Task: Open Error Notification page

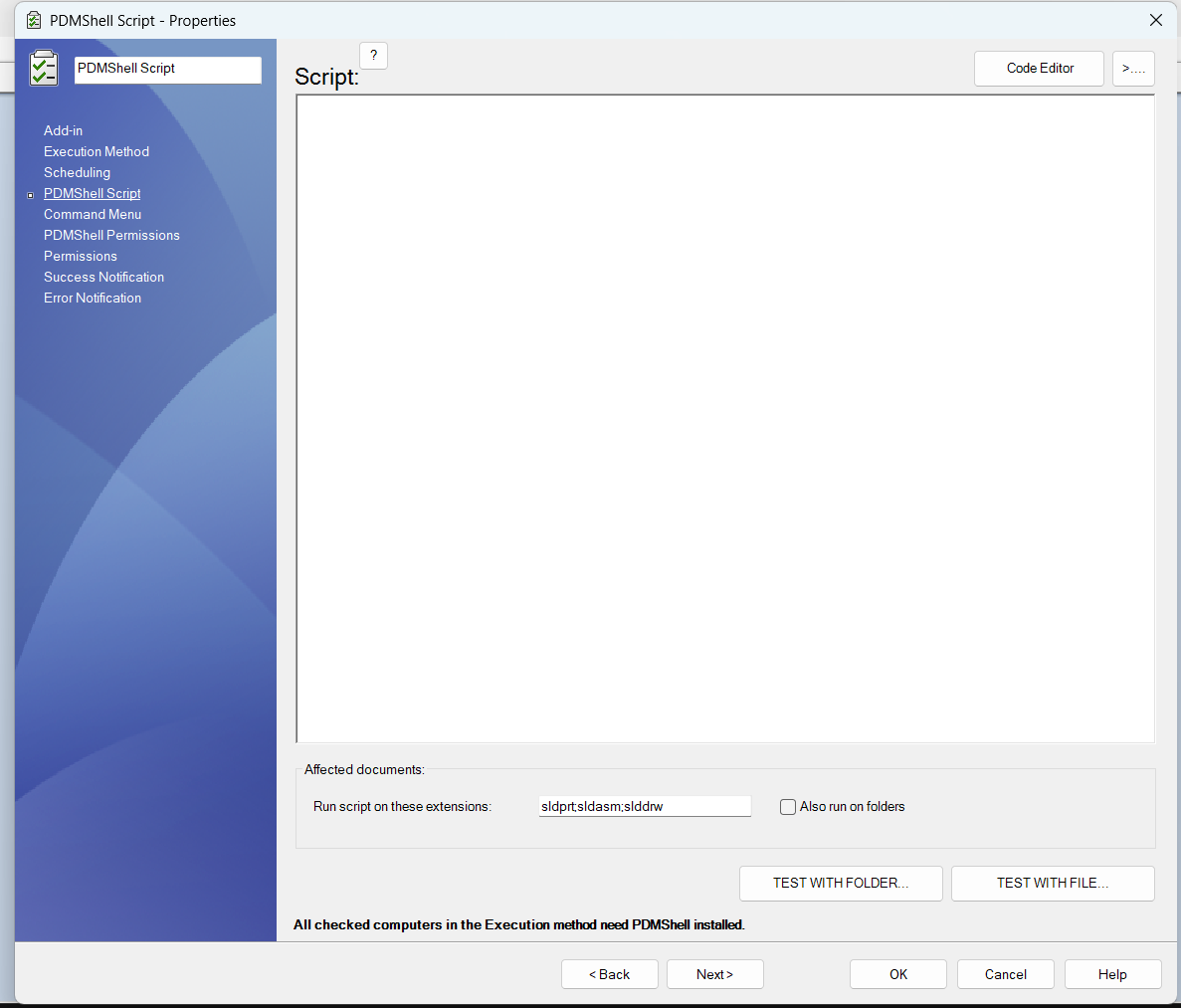Action: click(x=93, y=299)
